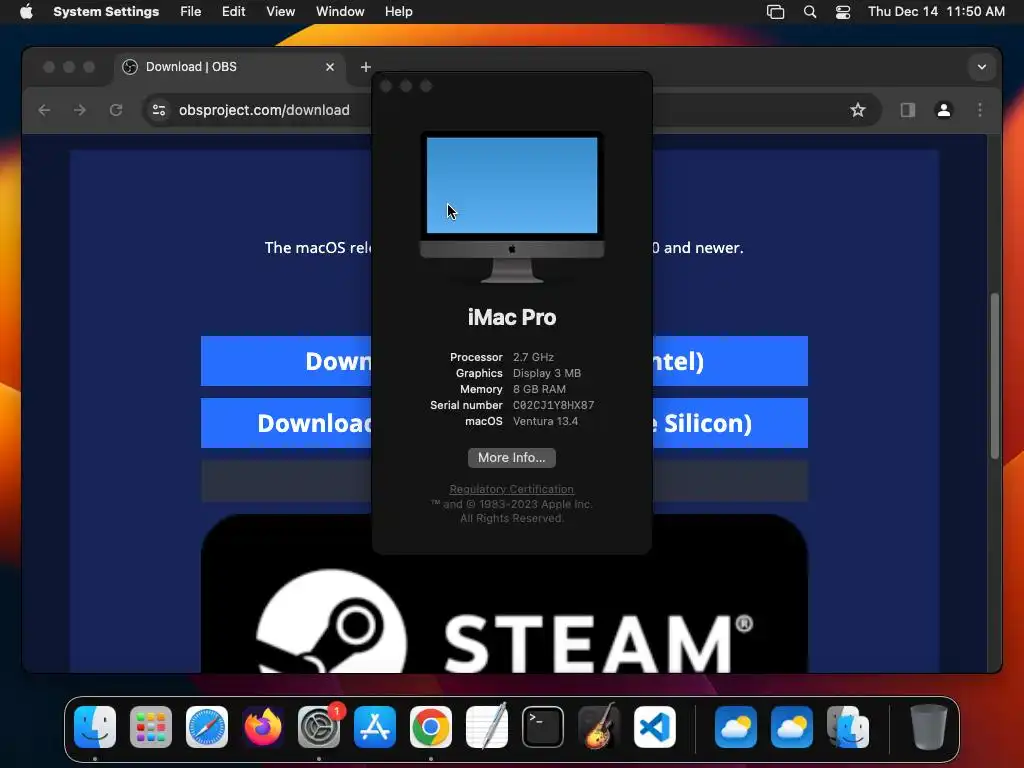This screenshot has height=768, width=1024.
Task: Open the Window menu
Action: tap(340, 12)
